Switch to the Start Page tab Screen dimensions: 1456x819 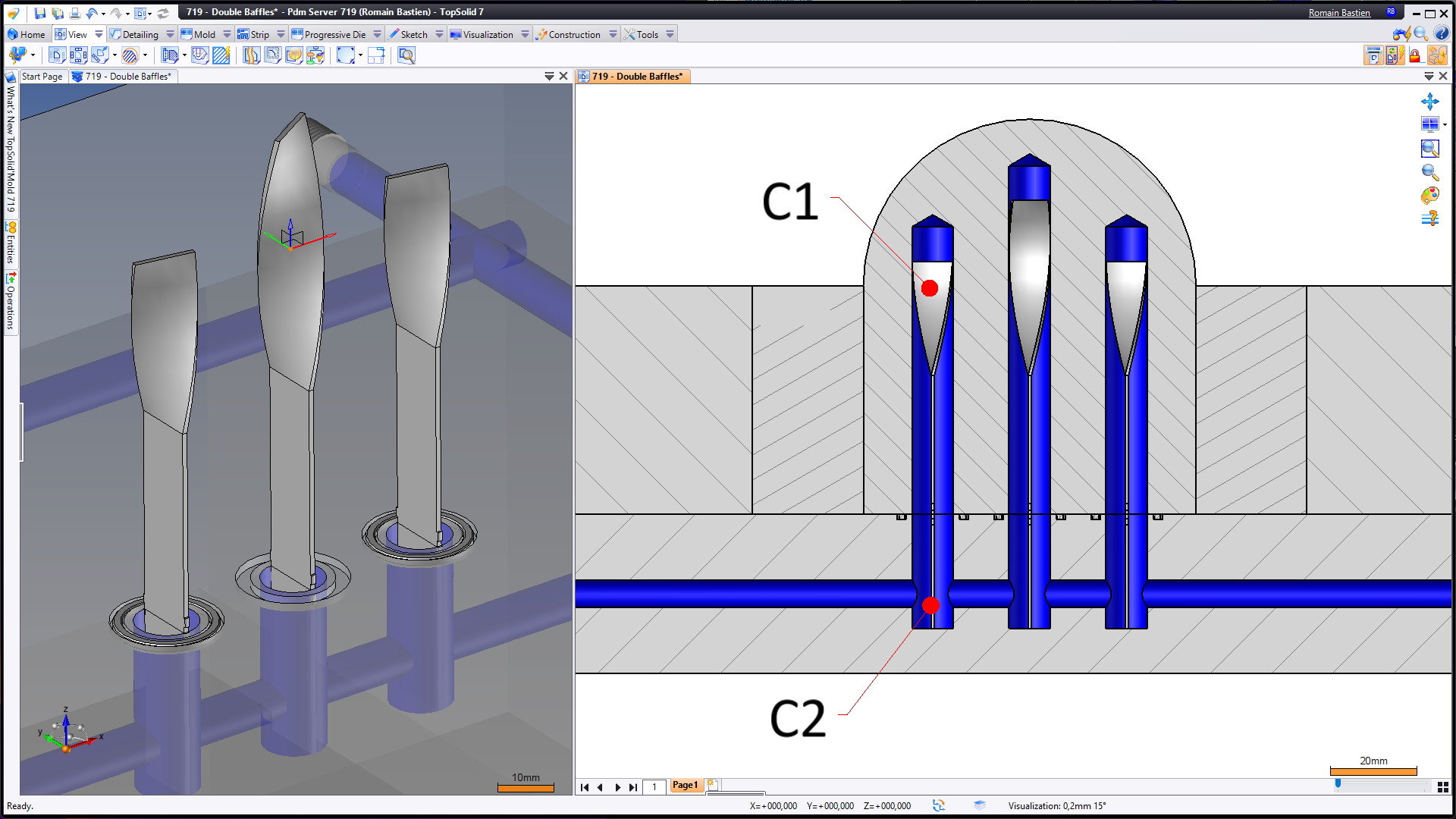(42, 77)
